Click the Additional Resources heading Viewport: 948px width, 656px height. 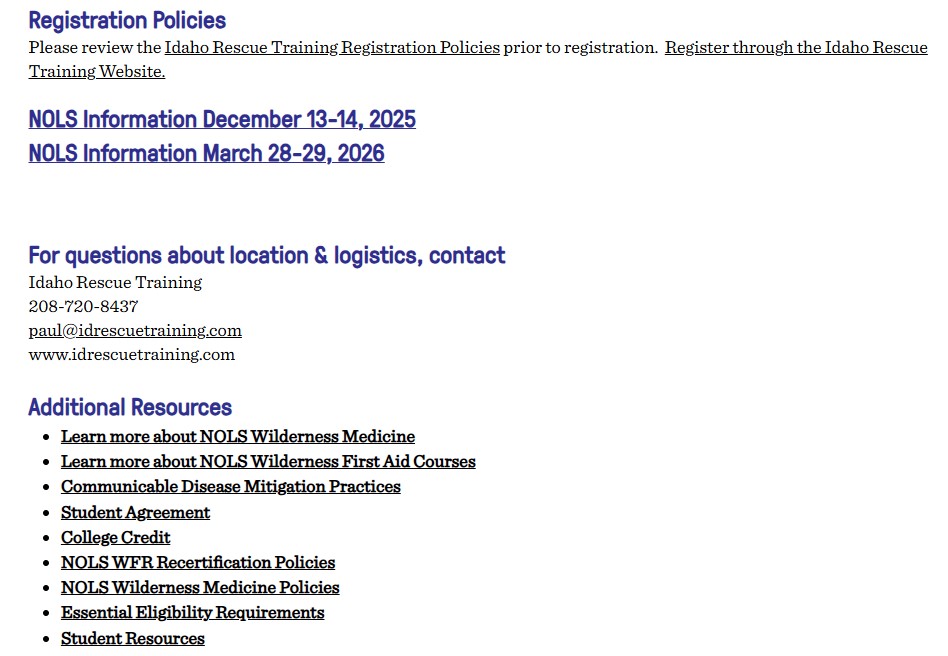pos(130,408)
